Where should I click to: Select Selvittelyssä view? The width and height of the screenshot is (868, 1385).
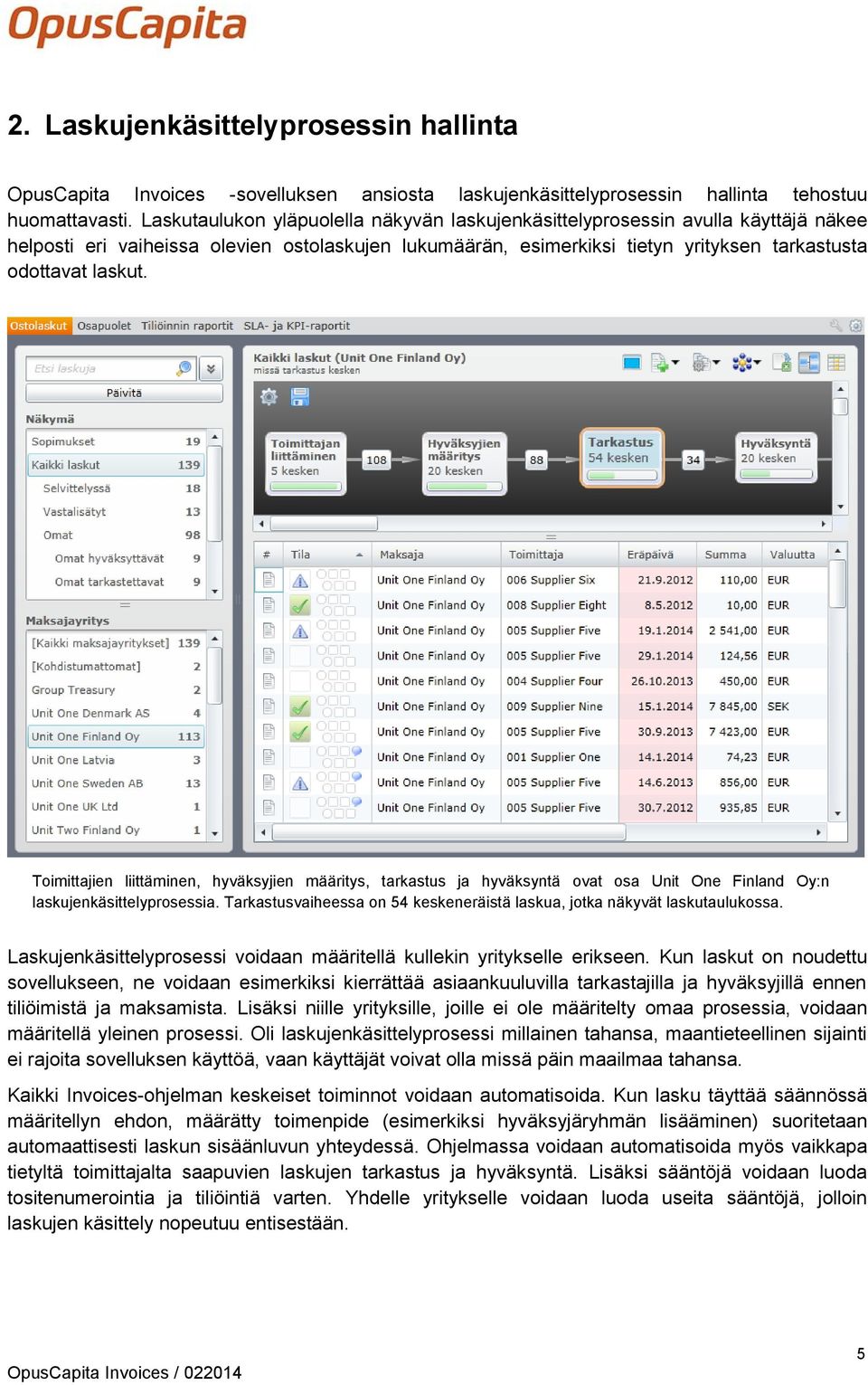pos(117,489)
